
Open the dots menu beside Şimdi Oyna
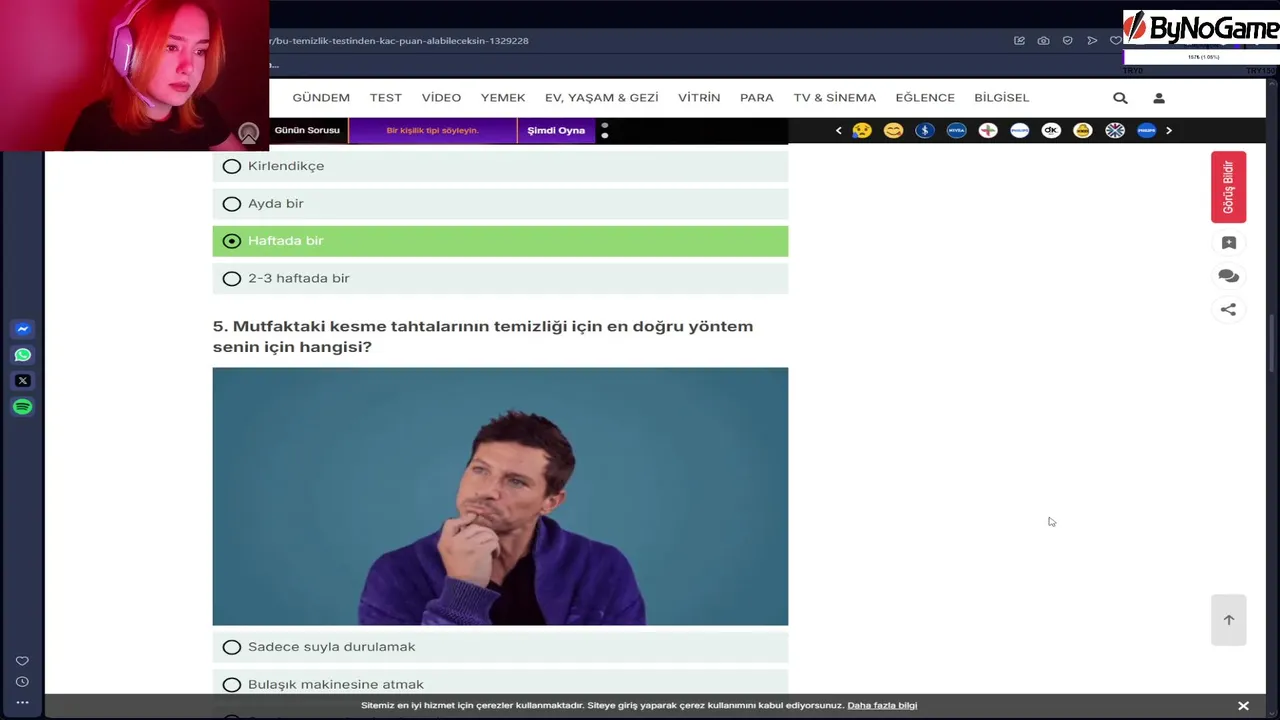(605, 131)
